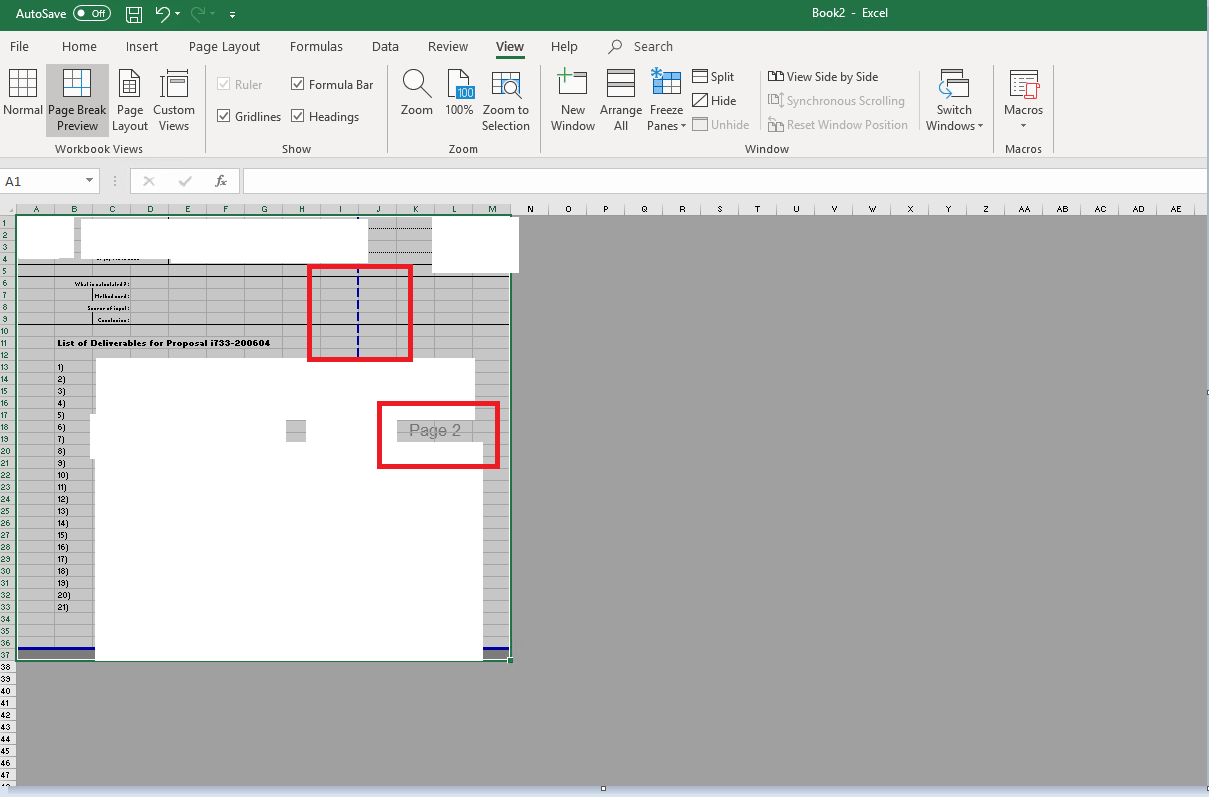Uncheck the Formula Bar checkbox
The height and width of the screenshot is (797, 1209).
coord(298,85)
